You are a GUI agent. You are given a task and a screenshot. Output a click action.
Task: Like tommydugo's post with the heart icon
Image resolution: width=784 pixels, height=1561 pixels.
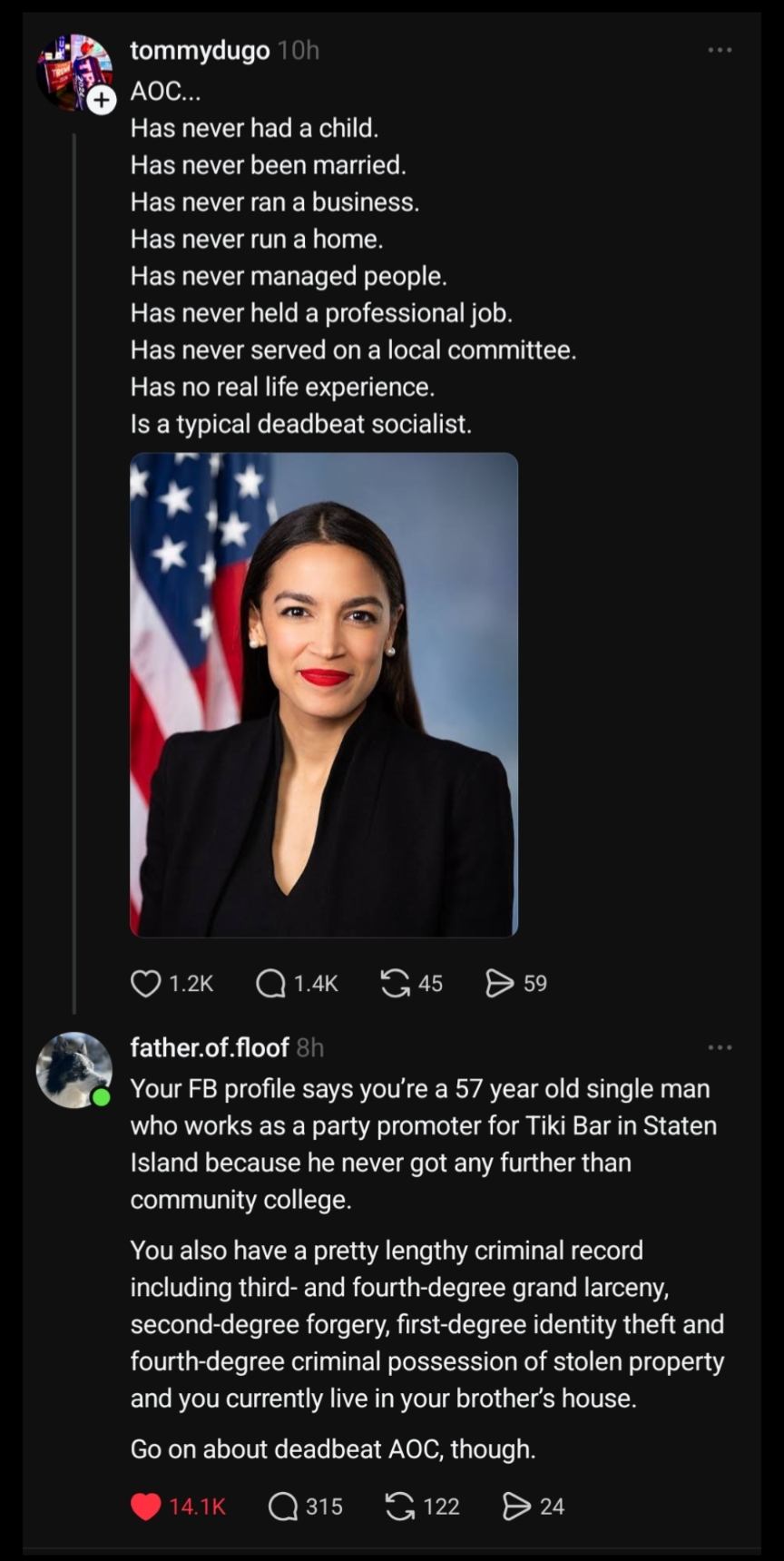click(x=146, y=983)
